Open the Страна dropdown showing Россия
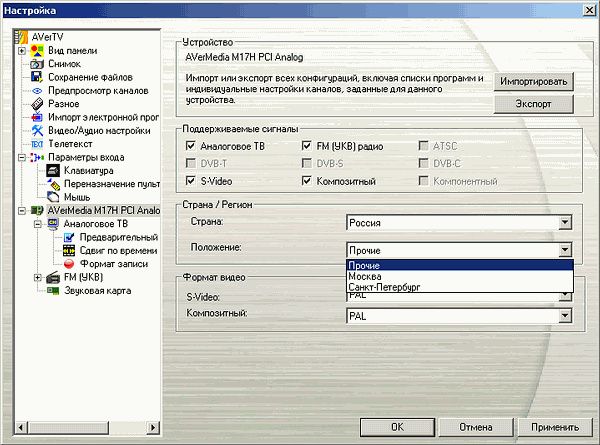This screenshot has height=445, width=600. click(565, 223)
